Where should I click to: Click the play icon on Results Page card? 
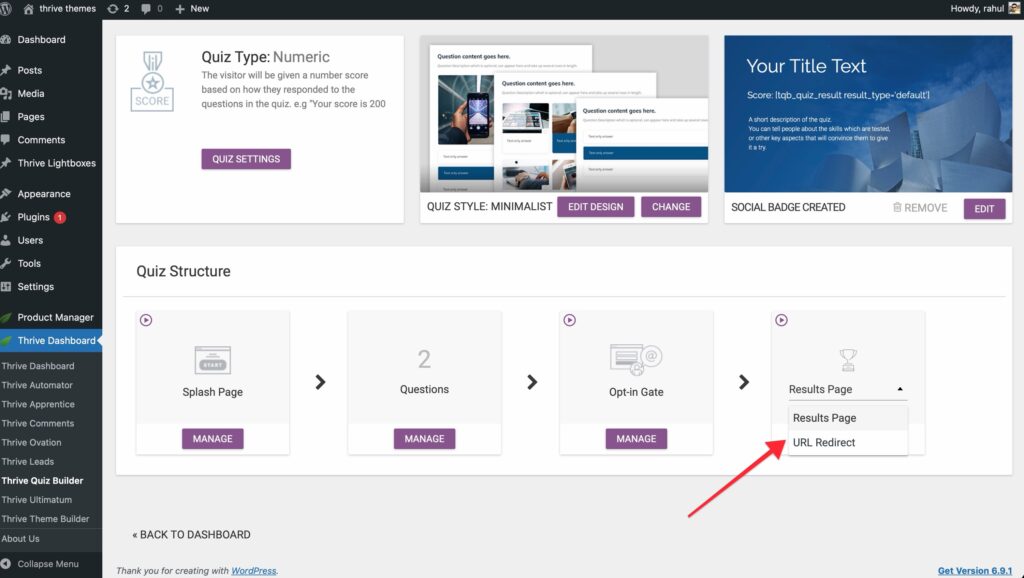pos(782,321)
